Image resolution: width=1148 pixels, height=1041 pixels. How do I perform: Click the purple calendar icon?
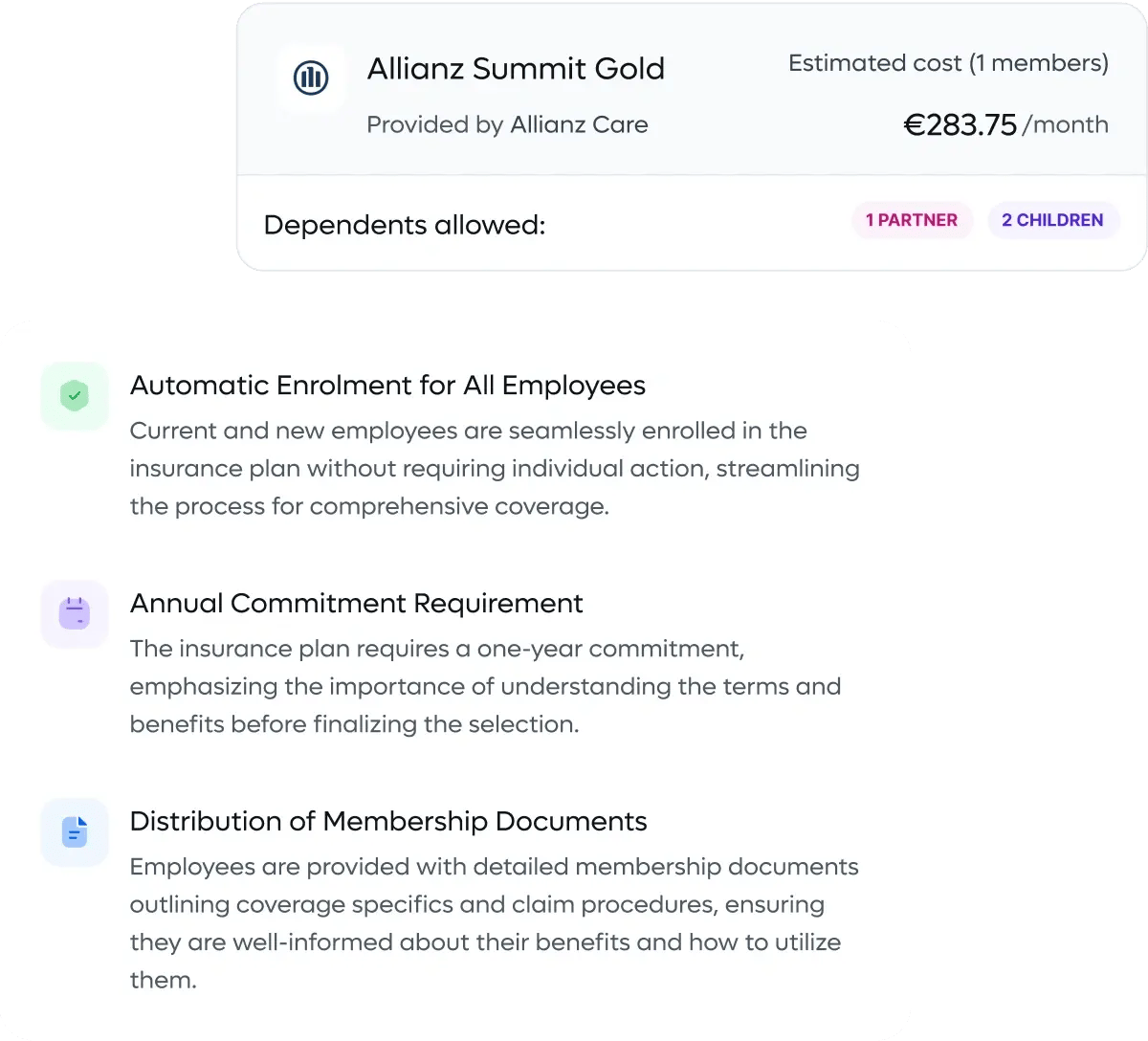click(x=75, y=613)
